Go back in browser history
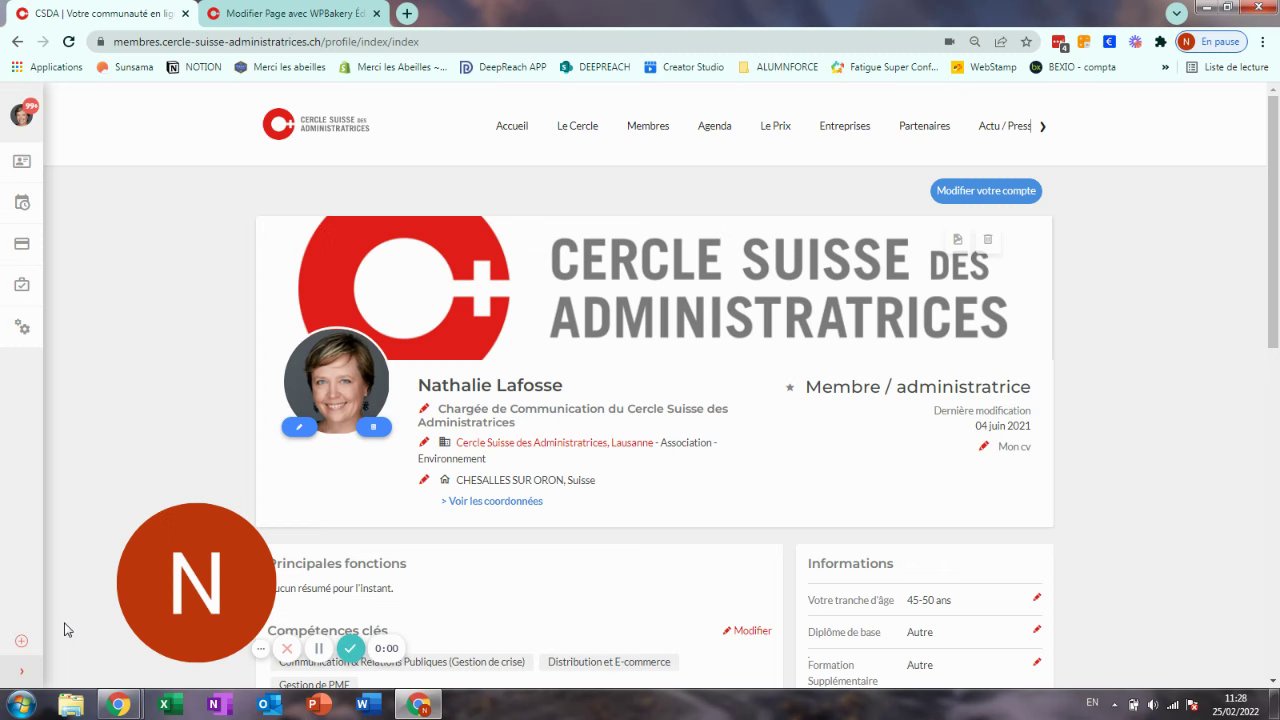The image size is (1280, 720). (x=17, y=42)
